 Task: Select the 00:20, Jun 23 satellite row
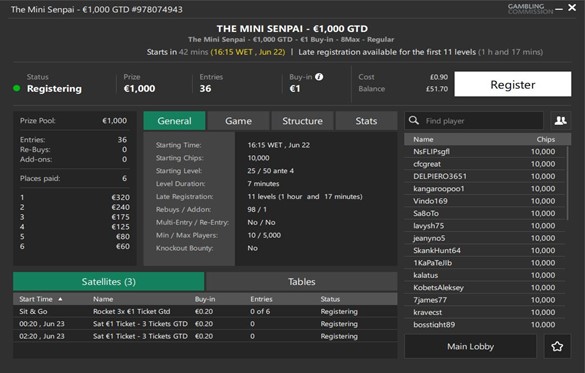click(205, 324)
